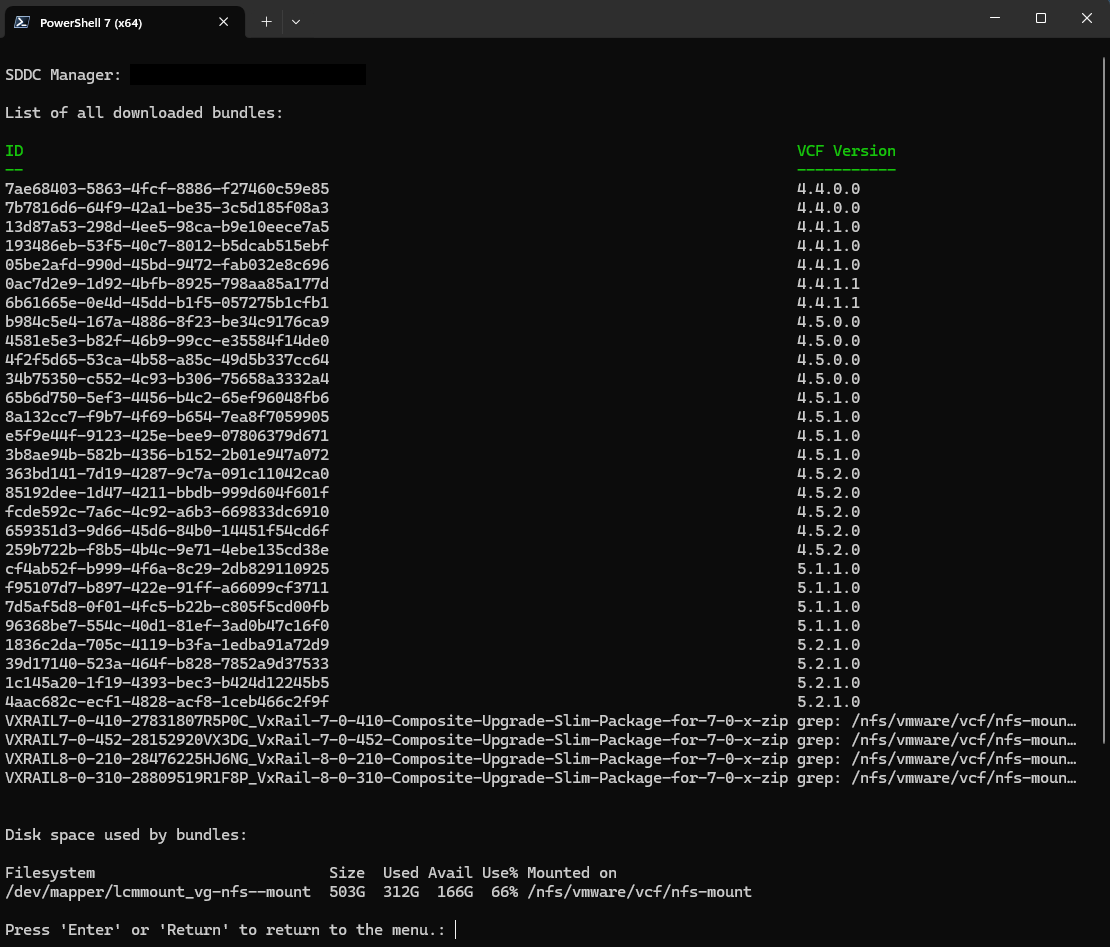Viewport: 1110px width, 947px height.
Task: Click the PowerShell icon on the tab
Action: coord(22,22)
